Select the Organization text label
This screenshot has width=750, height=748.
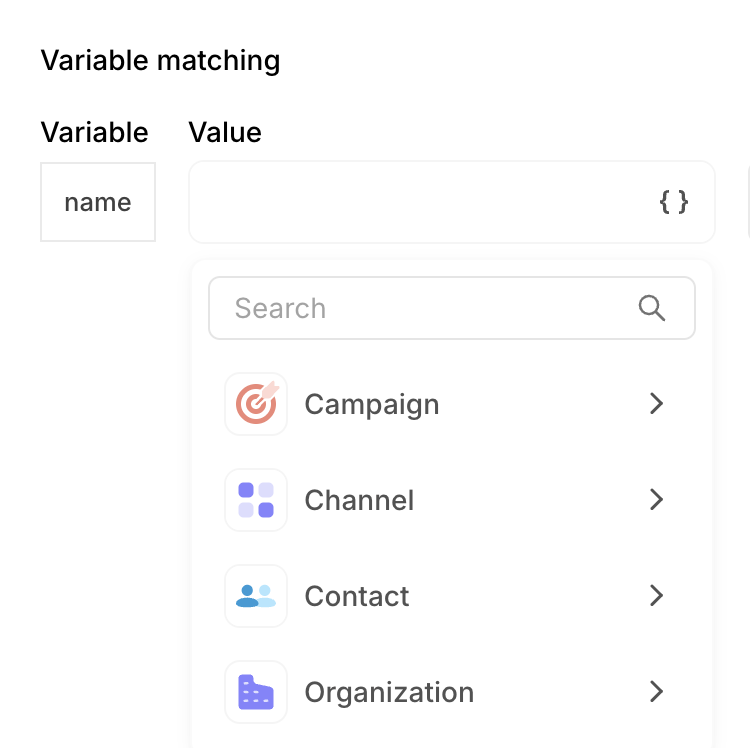389,692
